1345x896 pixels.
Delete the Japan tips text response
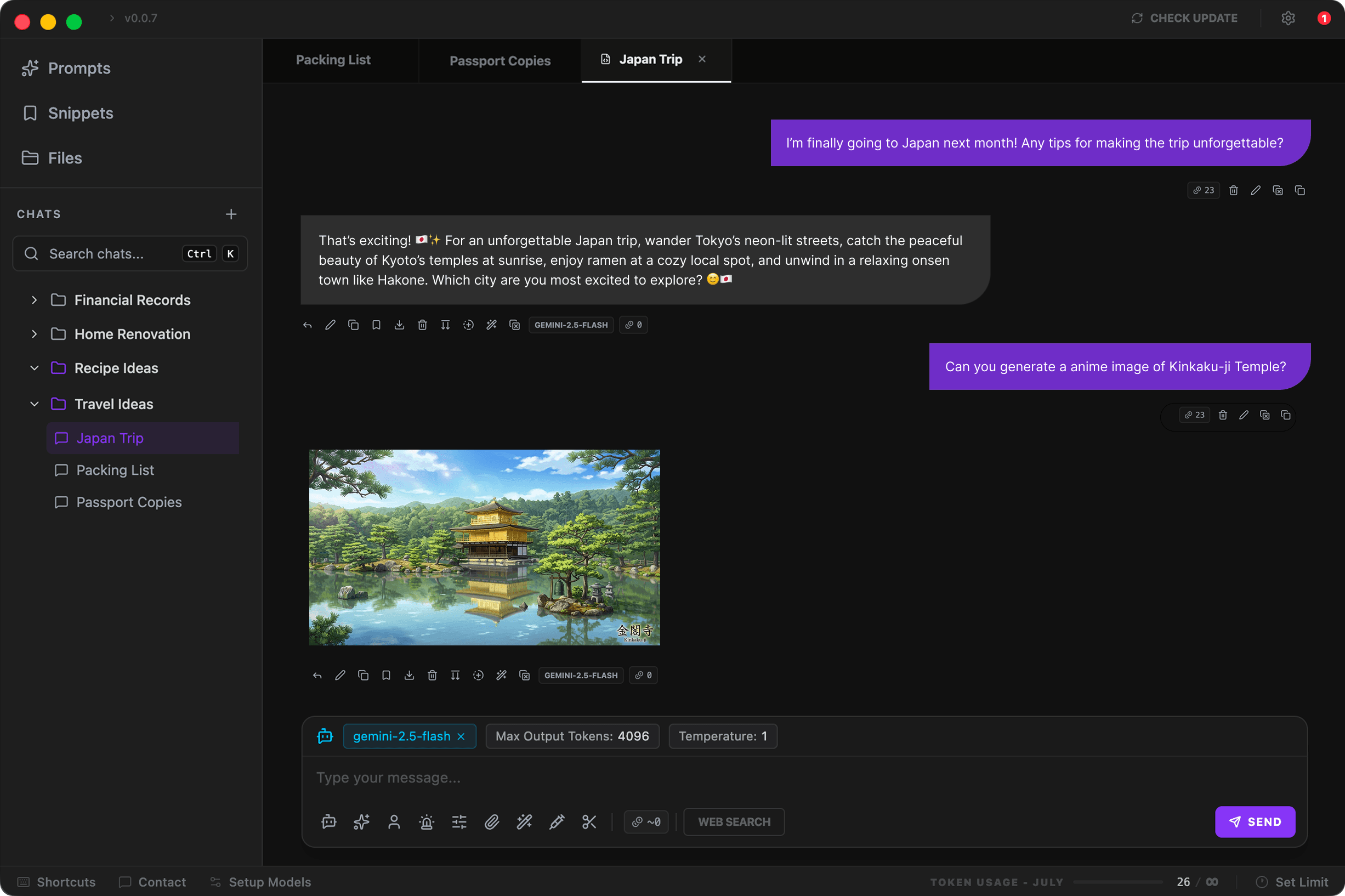(422, 325)
